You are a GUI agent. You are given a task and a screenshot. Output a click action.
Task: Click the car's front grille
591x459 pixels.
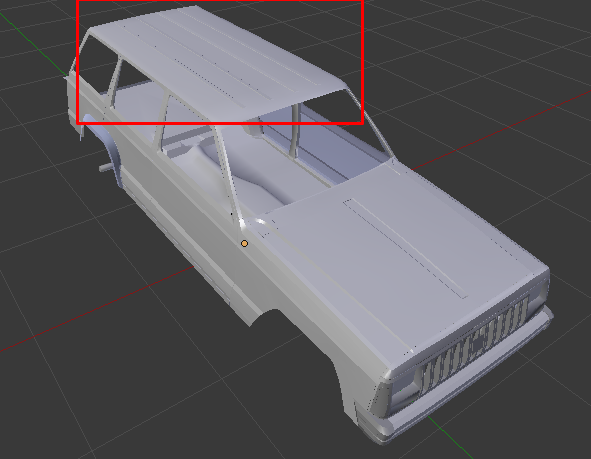476,345
